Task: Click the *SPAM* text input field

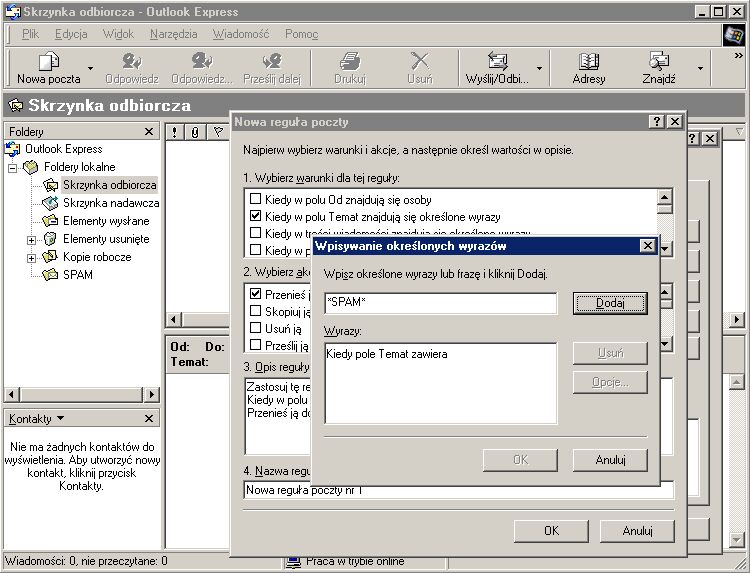Action: tap(441, 303)
